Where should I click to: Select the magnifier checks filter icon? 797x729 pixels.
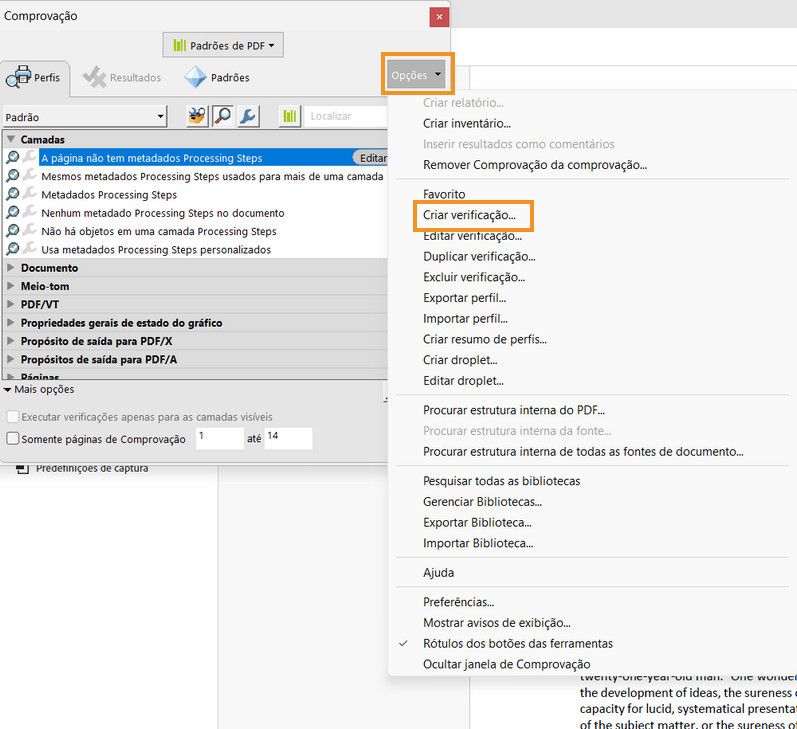click(x=223, y=116)
